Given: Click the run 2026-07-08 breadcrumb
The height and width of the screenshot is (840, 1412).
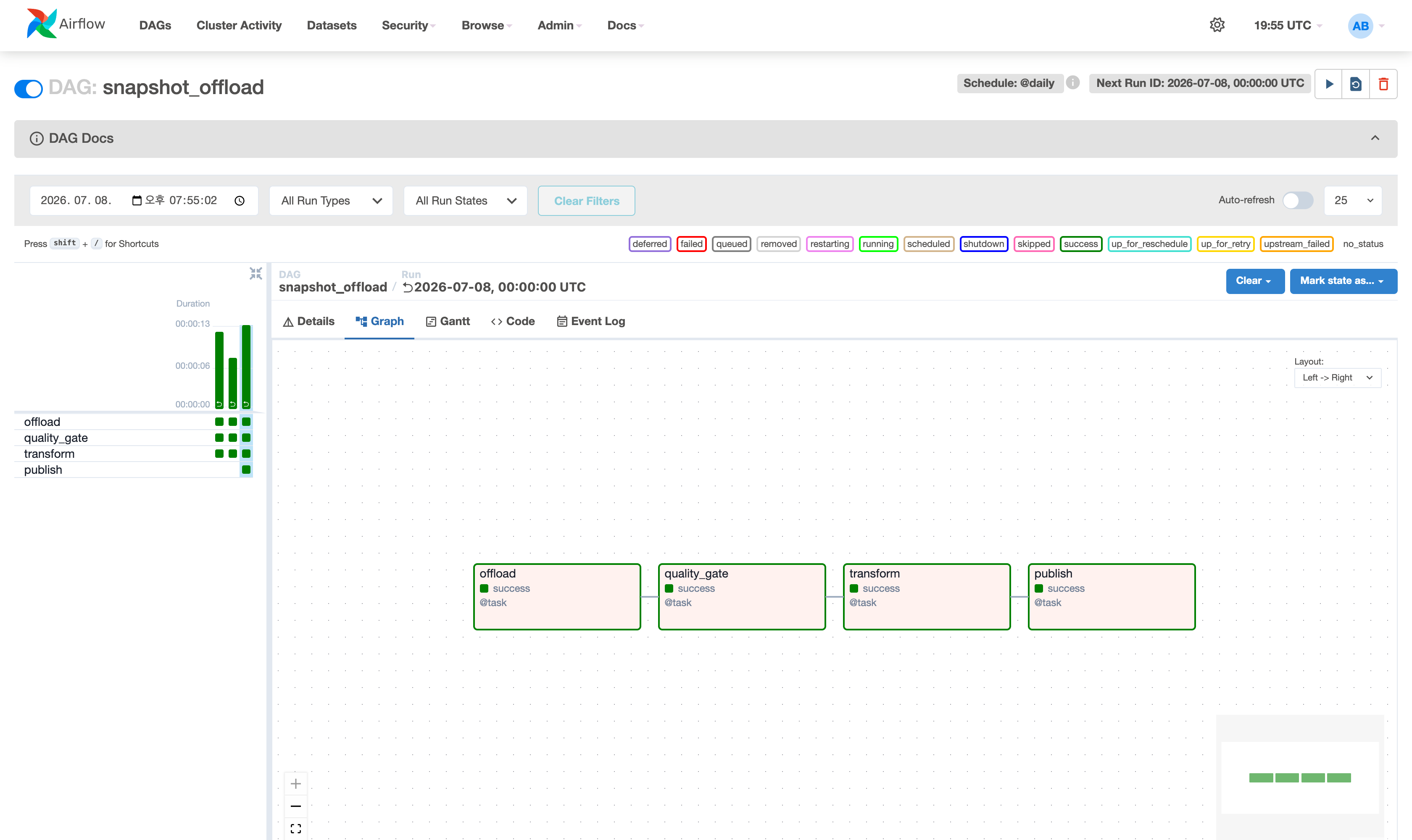Looking at the screenshot, I should pyautogui.click(x=494, y=287).
